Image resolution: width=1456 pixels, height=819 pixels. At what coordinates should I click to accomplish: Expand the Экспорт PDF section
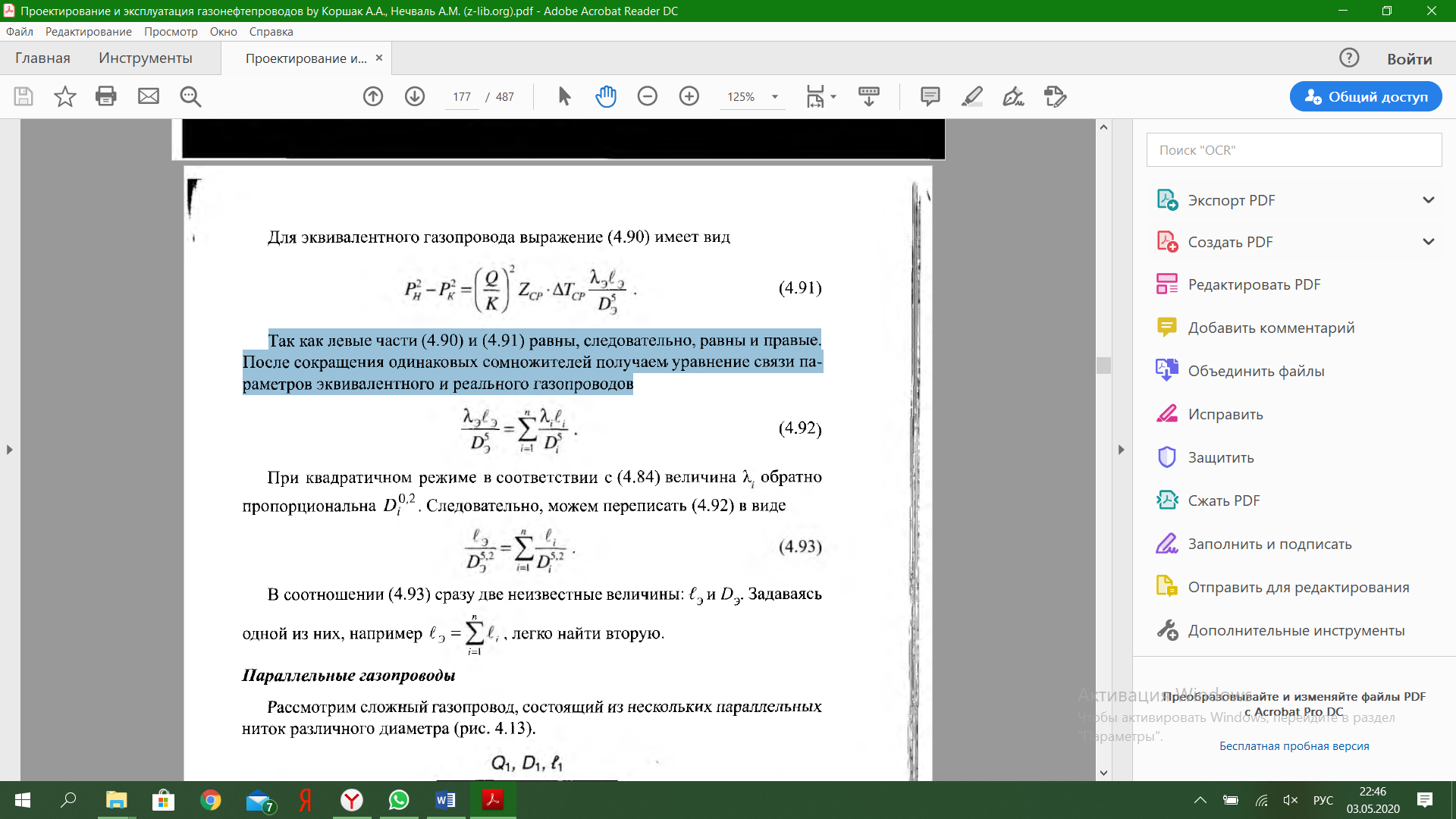[x=1429, y=200]
